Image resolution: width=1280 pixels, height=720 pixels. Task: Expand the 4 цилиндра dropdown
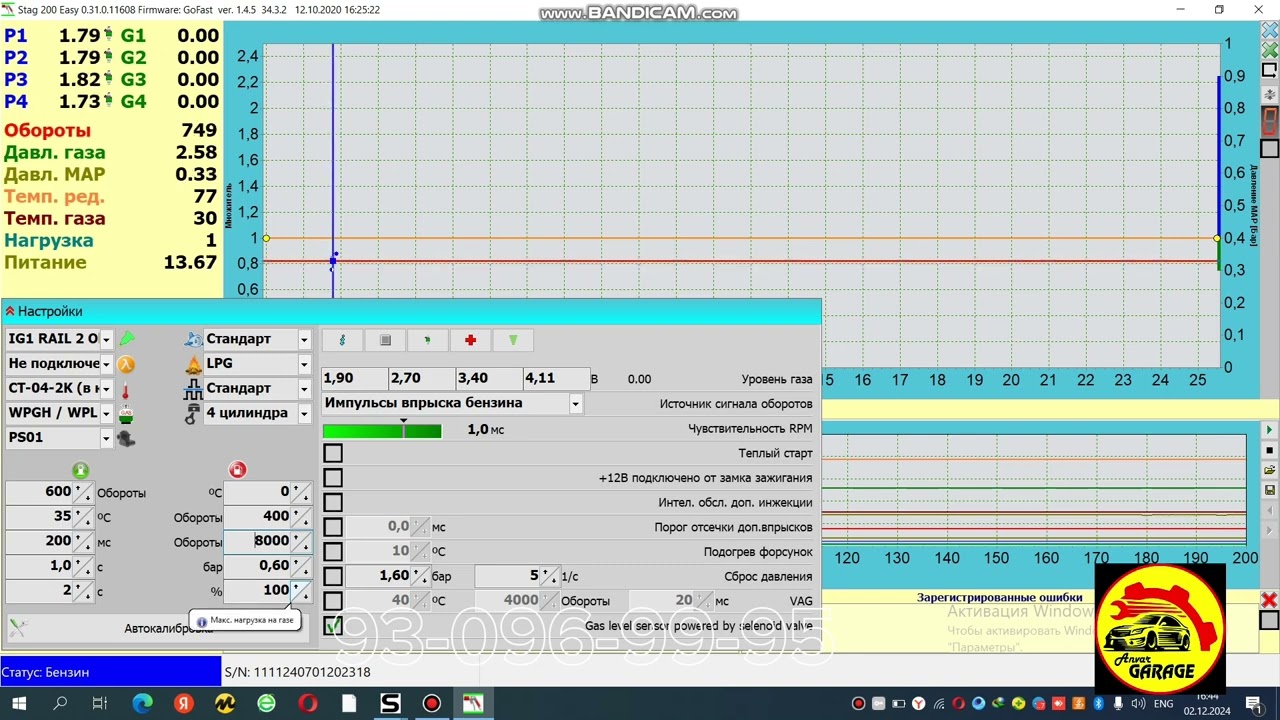pos(304,413)
